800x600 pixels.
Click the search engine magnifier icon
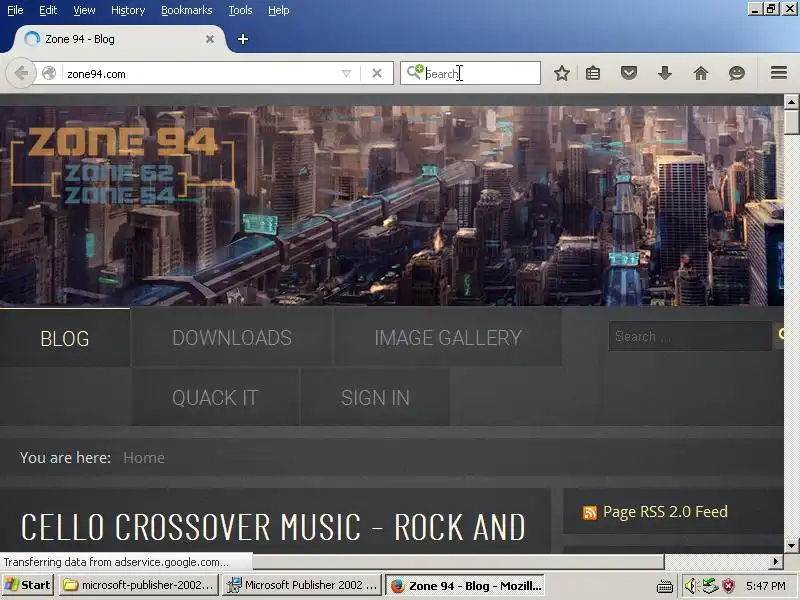click(414, 72)
